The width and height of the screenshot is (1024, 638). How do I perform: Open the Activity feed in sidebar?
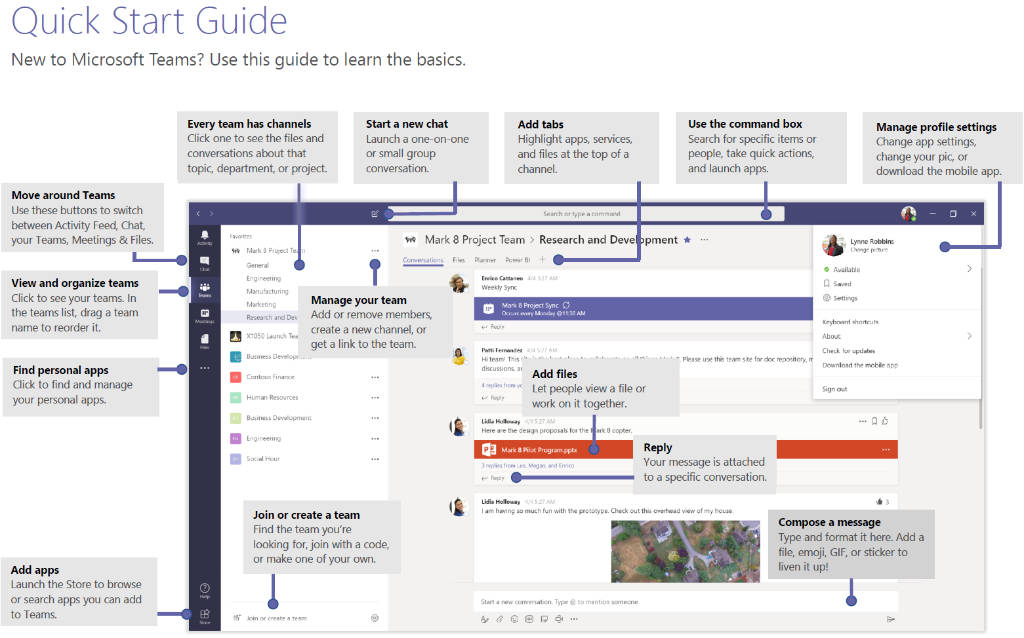[x=204, y=237]
